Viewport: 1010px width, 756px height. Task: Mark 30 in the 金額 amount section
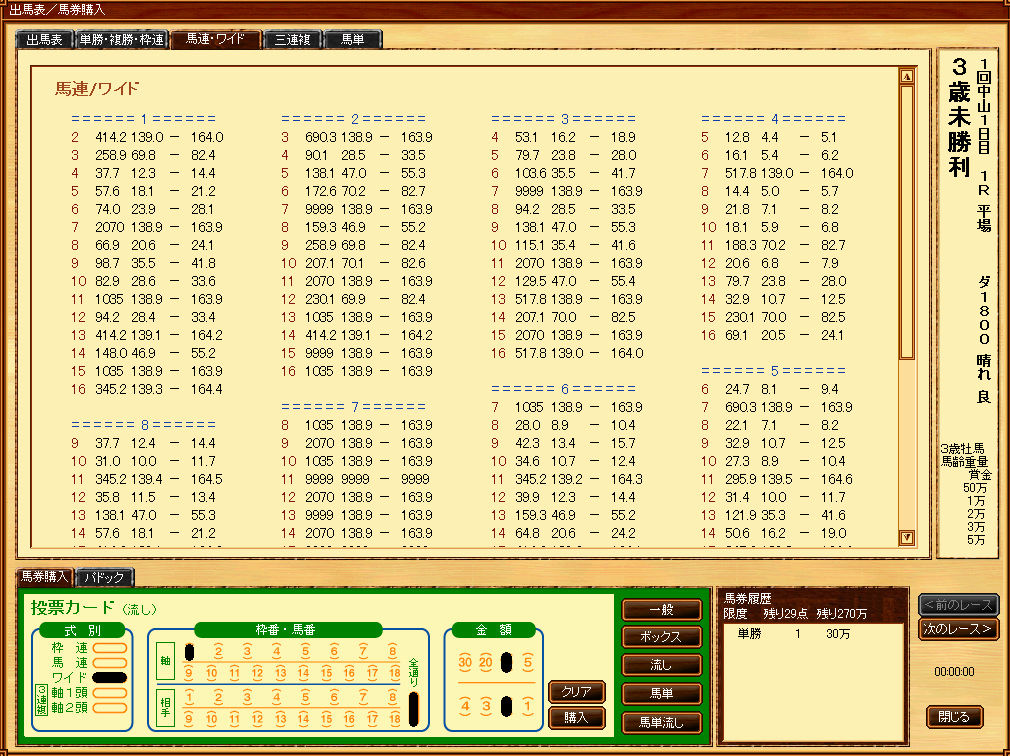[x=465, y=662]
